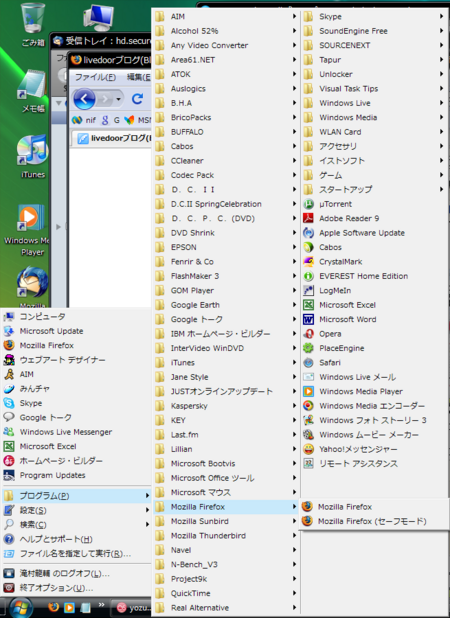Expand the SoundEngine Free folder
450x618 pixels.
click(x=374, y=31)
